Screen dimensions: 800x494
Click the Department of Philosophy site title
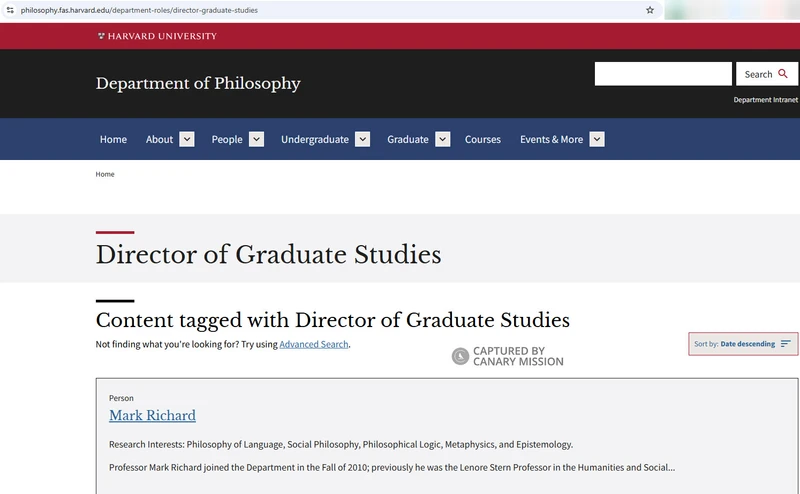point(198,83)
